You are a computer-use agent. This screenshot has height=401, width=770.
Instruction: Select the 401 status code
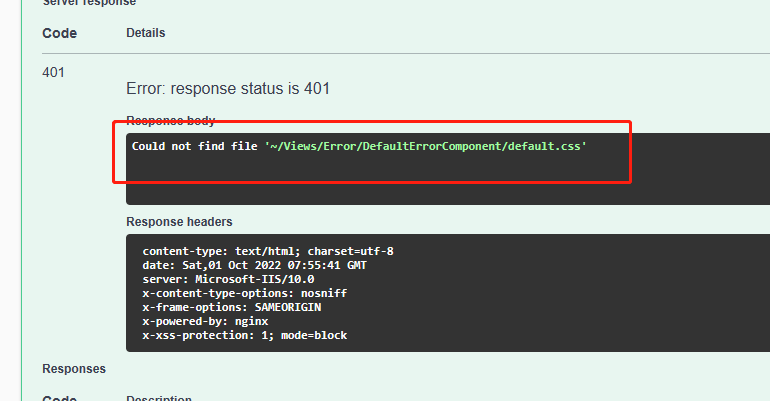click(x=54, y=72)
